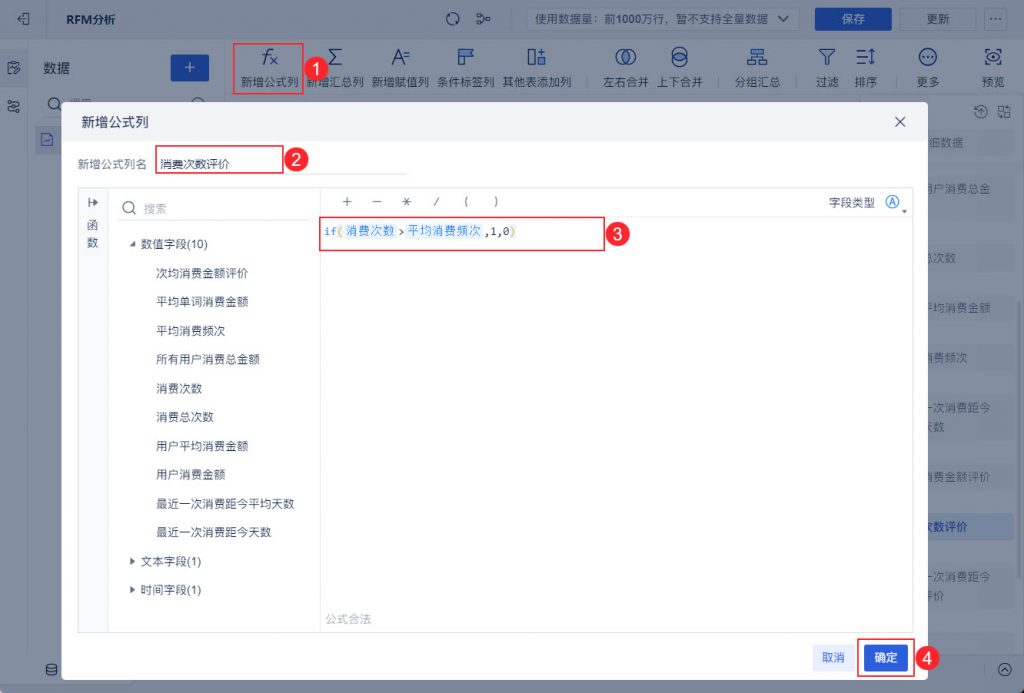
Task: Insert the left parenthesis
Action: [x=466, y=202]
